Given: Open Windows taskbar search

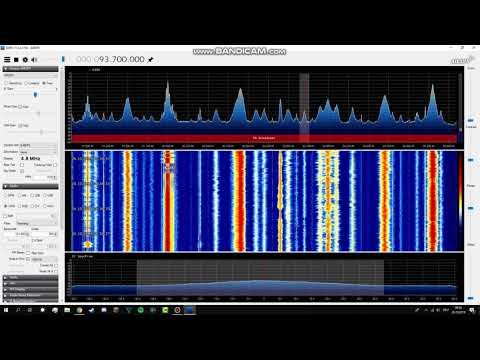Looking at the screenshot, I should click(18, 310).
